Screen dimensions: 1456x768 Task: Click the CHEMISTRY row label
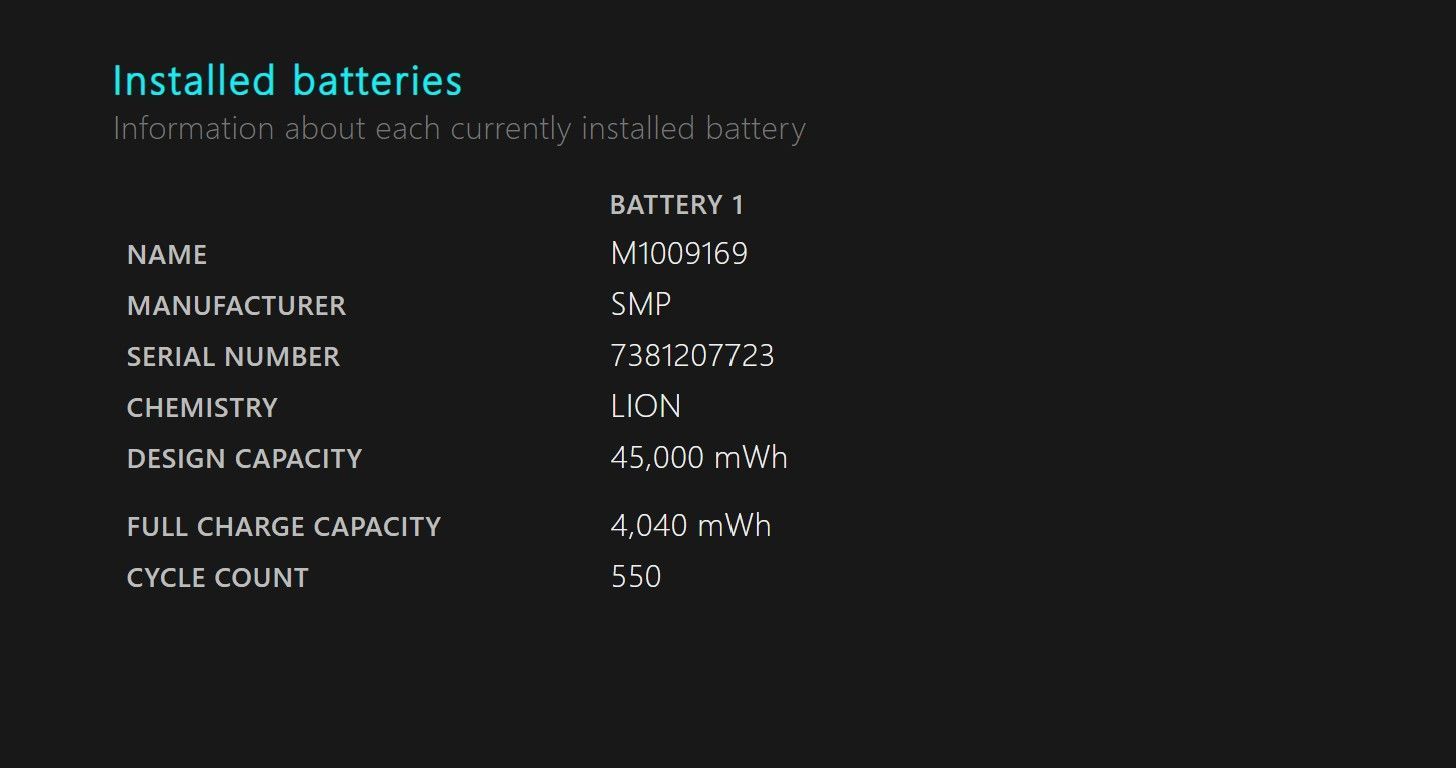click(x=202, y=408)
